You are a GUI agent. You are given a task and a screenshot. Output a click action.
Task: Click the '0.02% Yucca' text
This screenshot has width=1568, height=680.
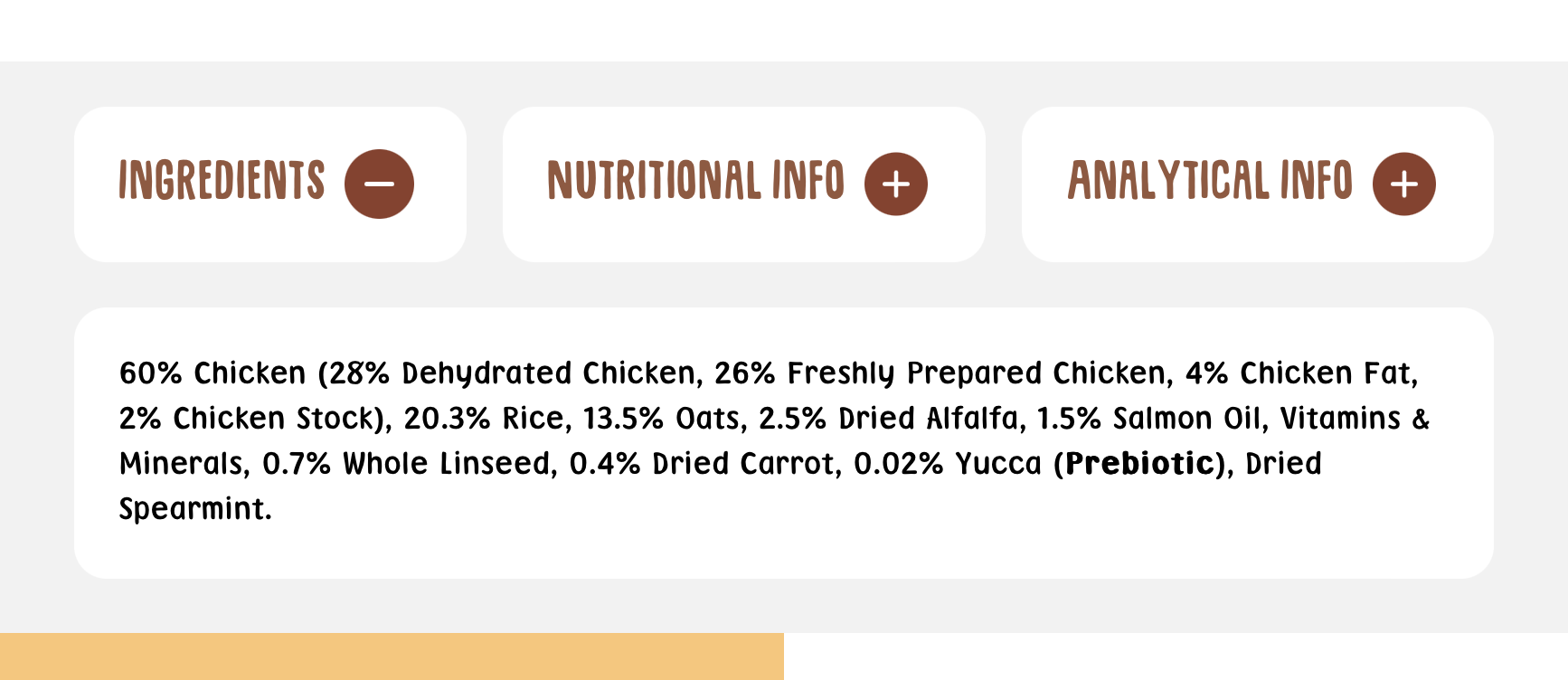point(948,463)
